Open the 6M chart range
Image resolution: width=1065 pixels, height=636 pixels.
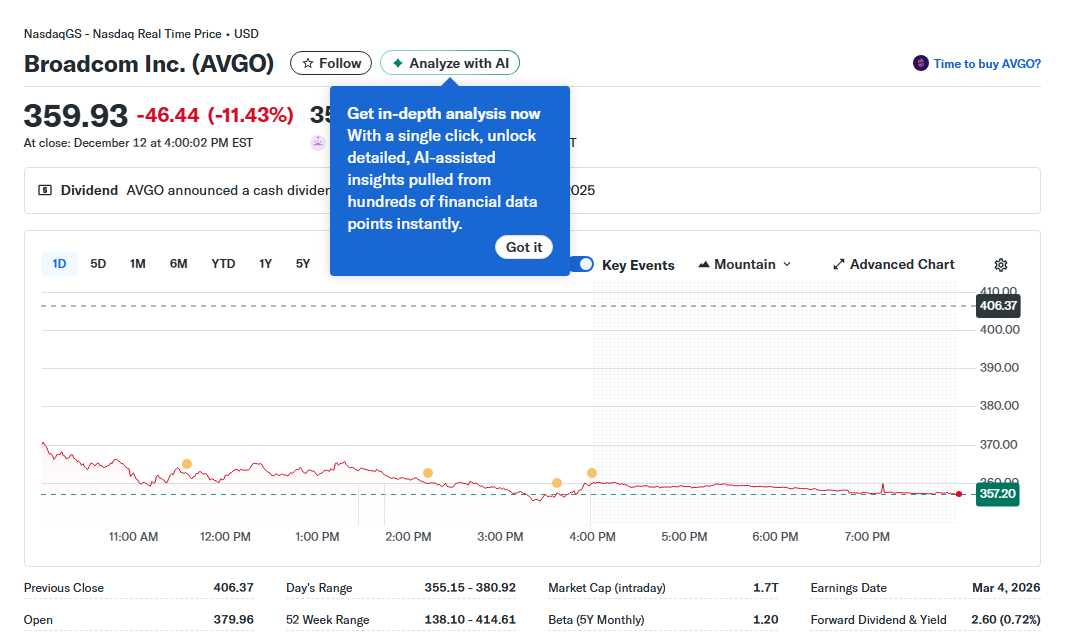(x=178, y=263)
